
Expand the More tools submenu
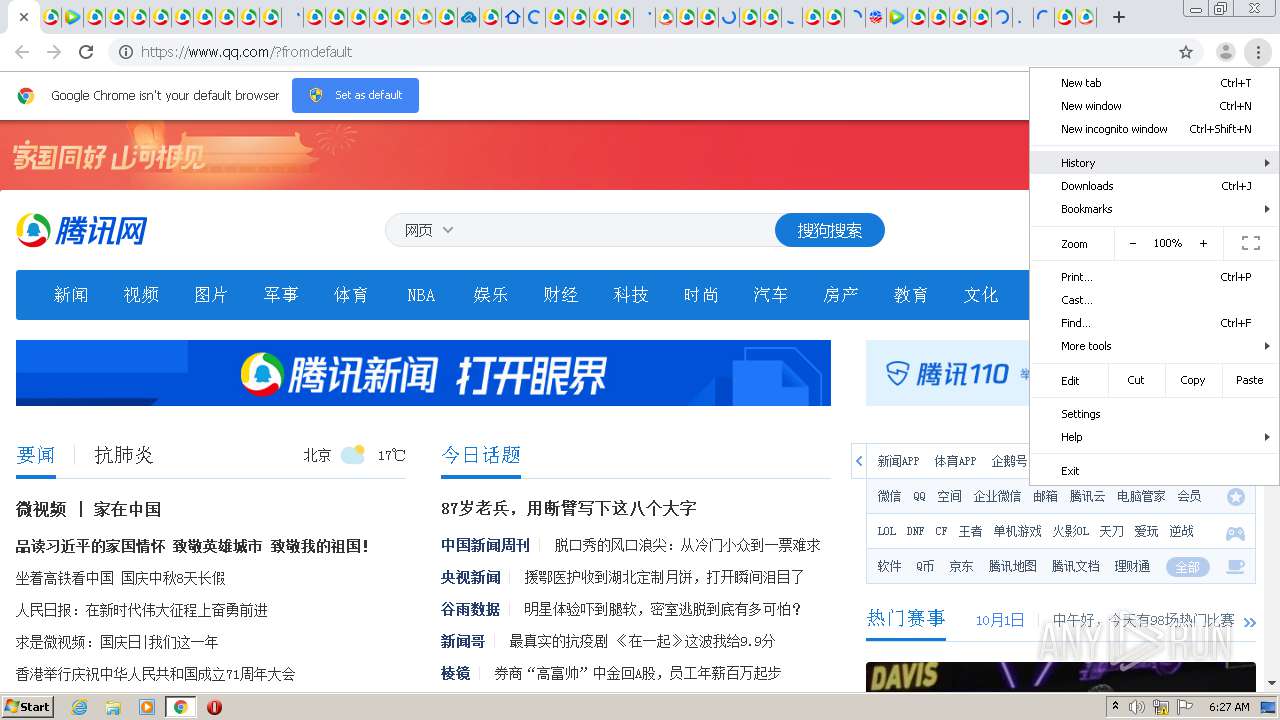point(1154,346)
